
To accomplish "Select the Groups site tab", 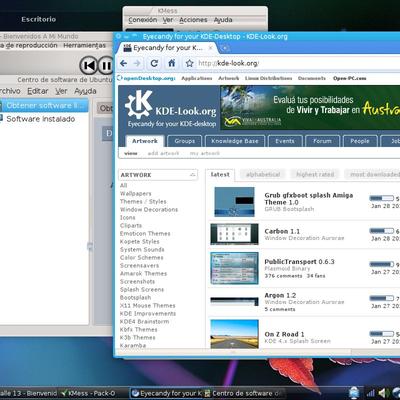I will pos(184,141).
